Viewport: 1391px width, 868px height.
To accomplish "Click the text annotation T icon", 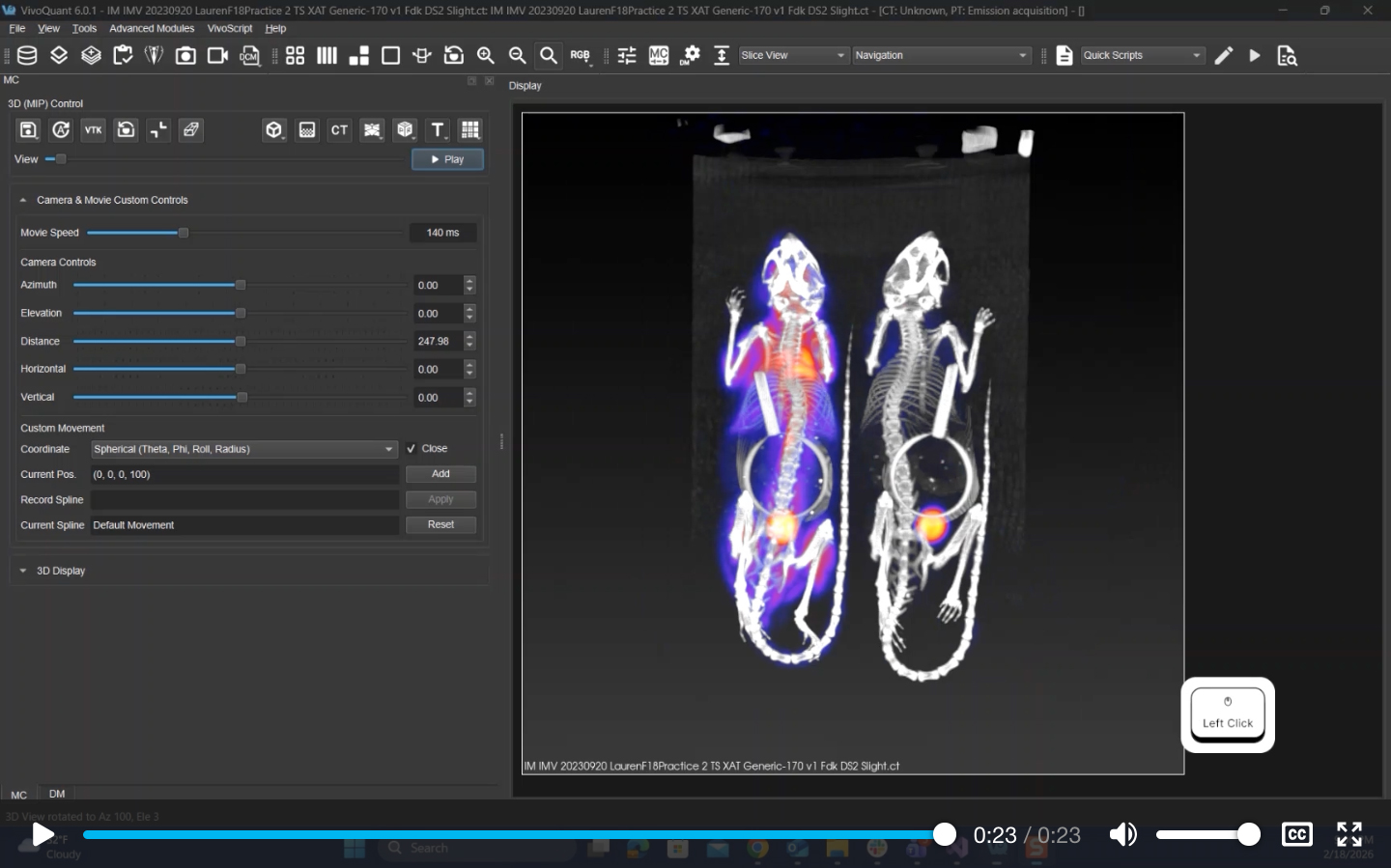I will pyautogui.click(x=438, y=130).
